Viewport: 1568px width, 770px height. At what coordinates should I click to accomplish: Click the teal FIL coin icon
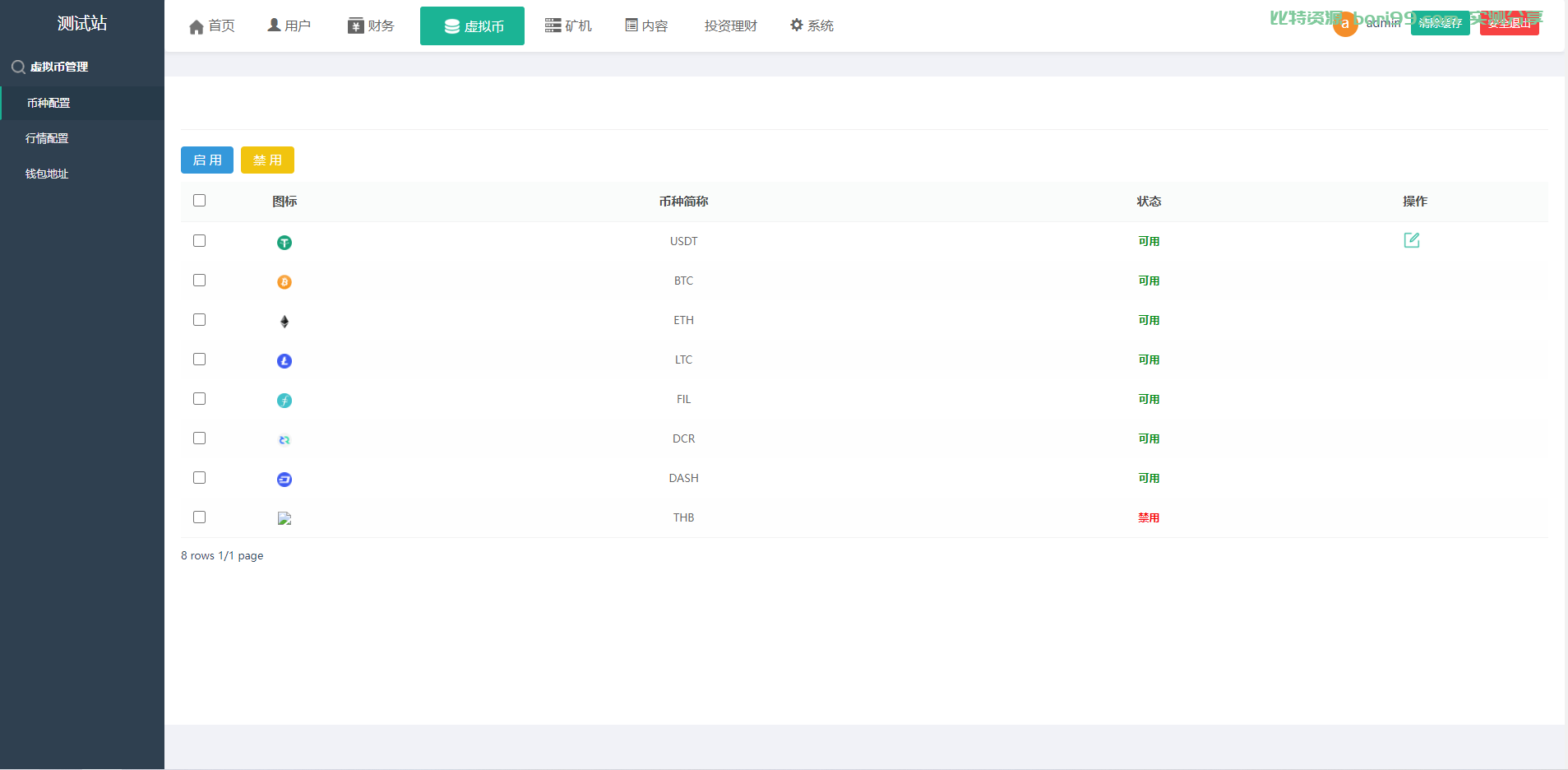[284, 401]
